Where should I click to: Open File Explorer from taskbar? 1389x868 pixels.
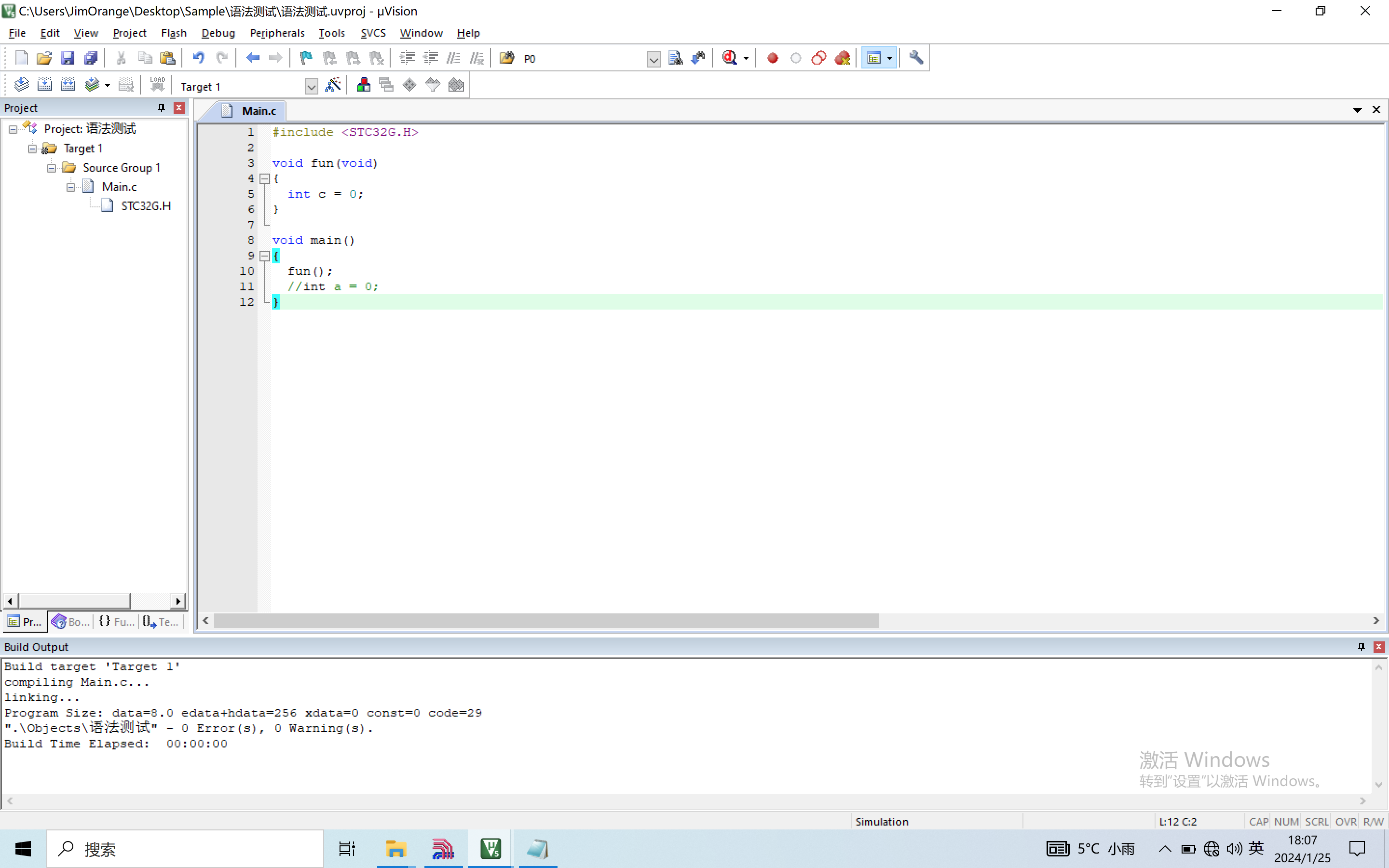pyautogui.click(x=396, y=849)
